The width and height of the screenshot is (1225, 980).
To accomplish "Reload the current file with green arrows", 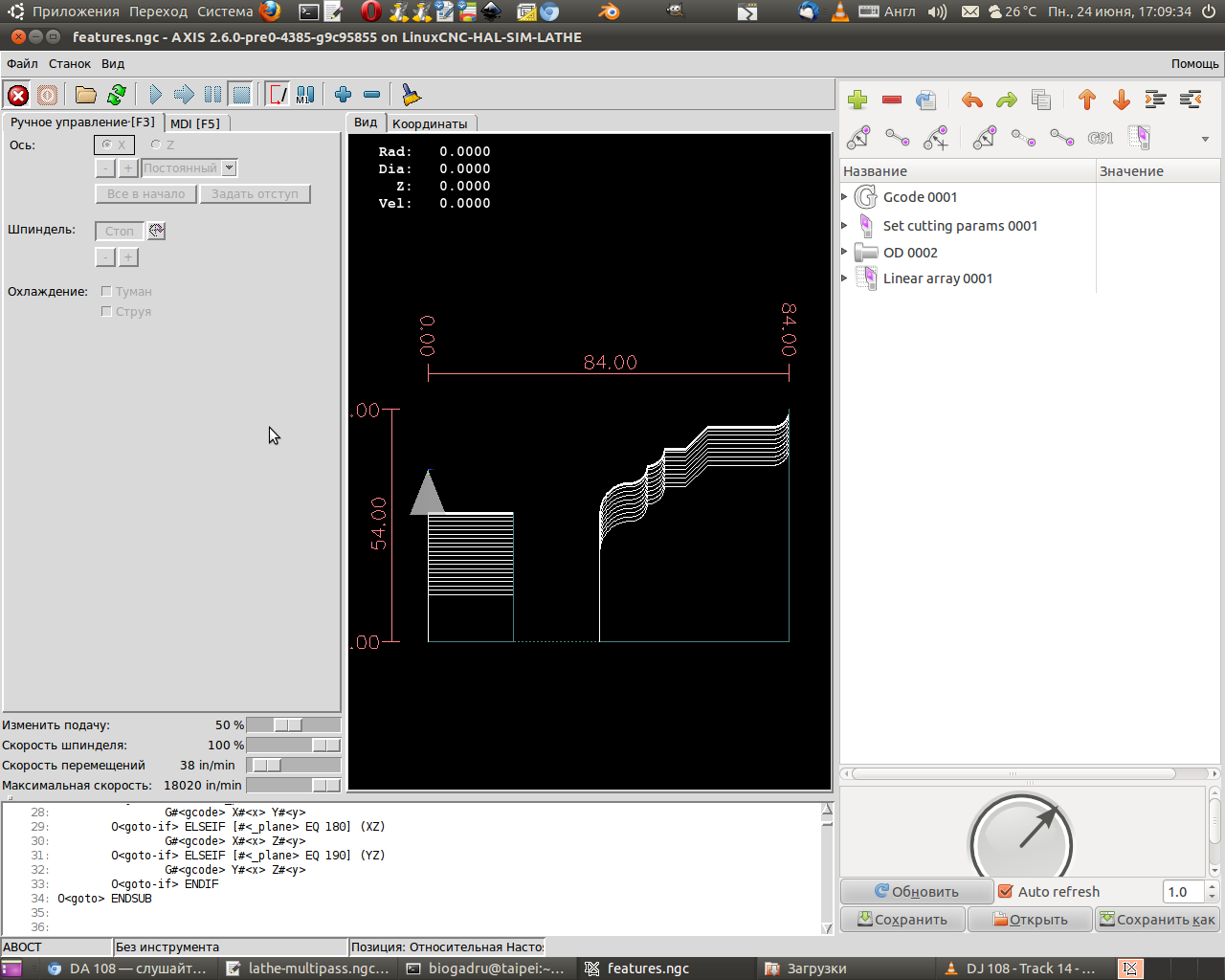I will click(117, 95).
